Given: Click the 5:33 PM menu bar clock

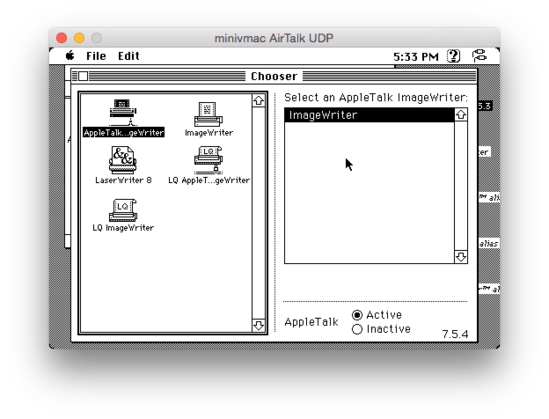Looking at the screenshot, I should pyautogui.click(x=416, y=56).
